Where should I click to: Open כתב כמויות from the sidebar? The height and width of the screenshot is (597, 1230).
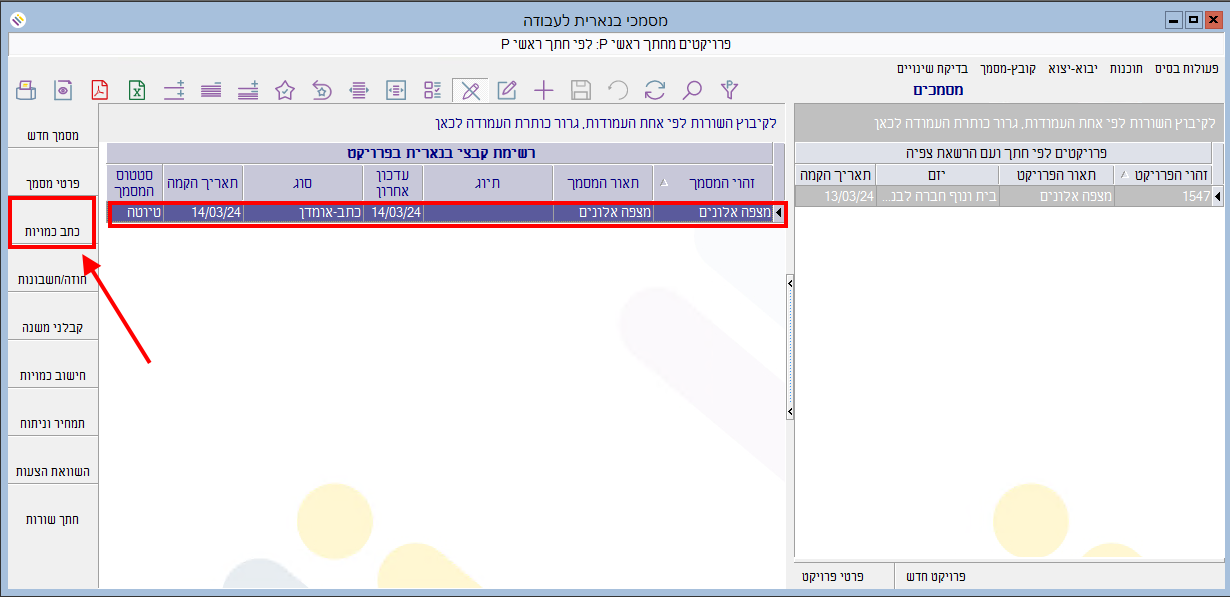(51, 231)
